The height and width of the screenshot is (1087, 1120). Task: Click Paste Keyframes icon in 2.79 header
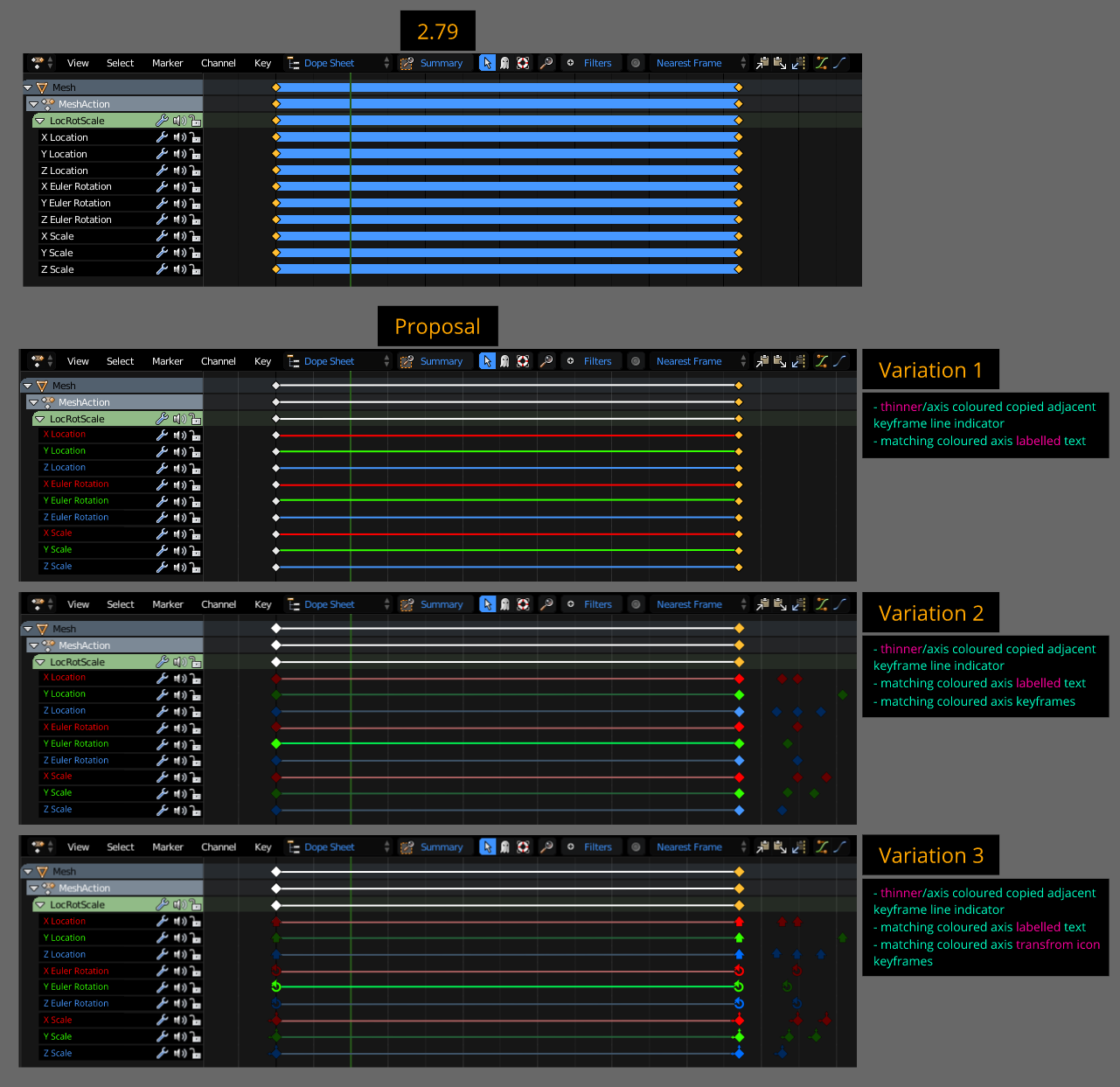780,63
